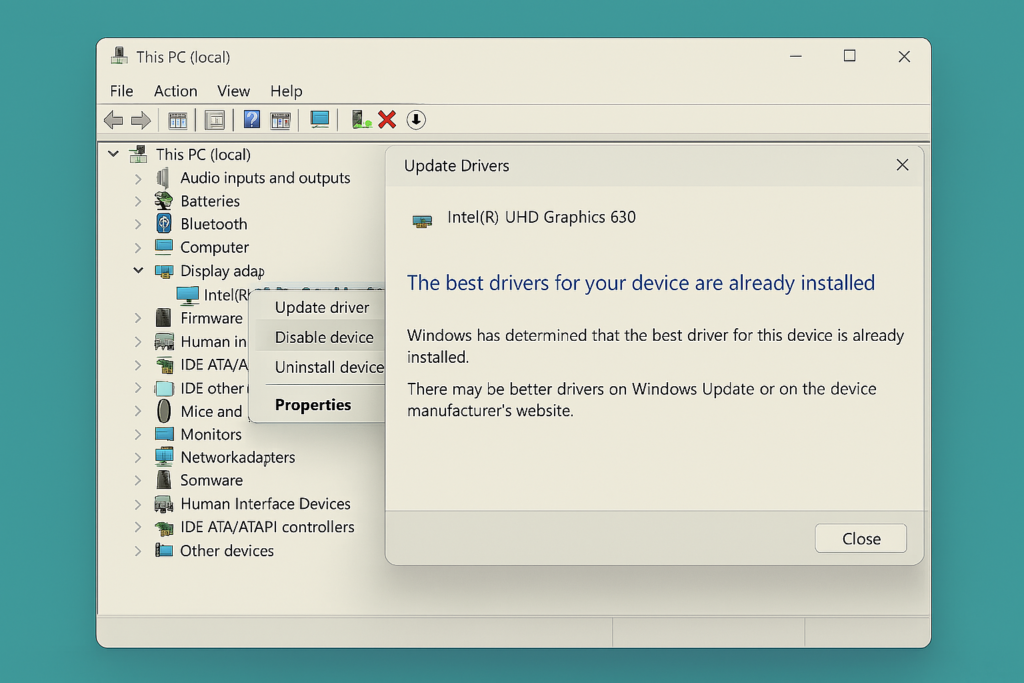The height and width of the screenshot is (683, 1024).
Task: Click the Firmware category icon
Action: (163, 318)
